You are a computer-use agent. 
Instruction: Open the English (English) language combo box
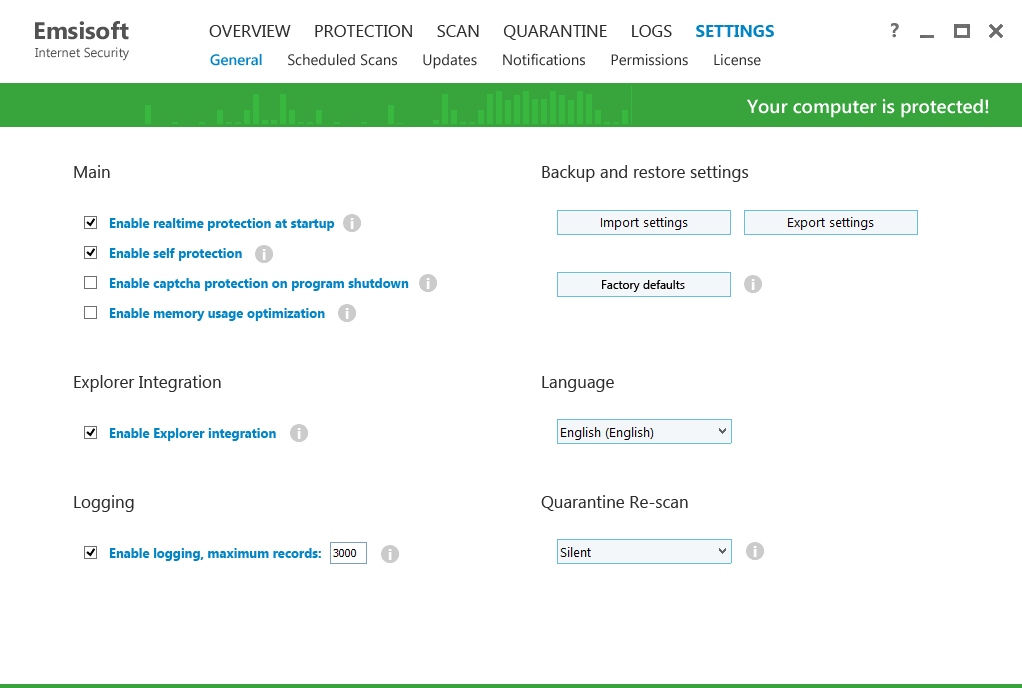[643, 431]
